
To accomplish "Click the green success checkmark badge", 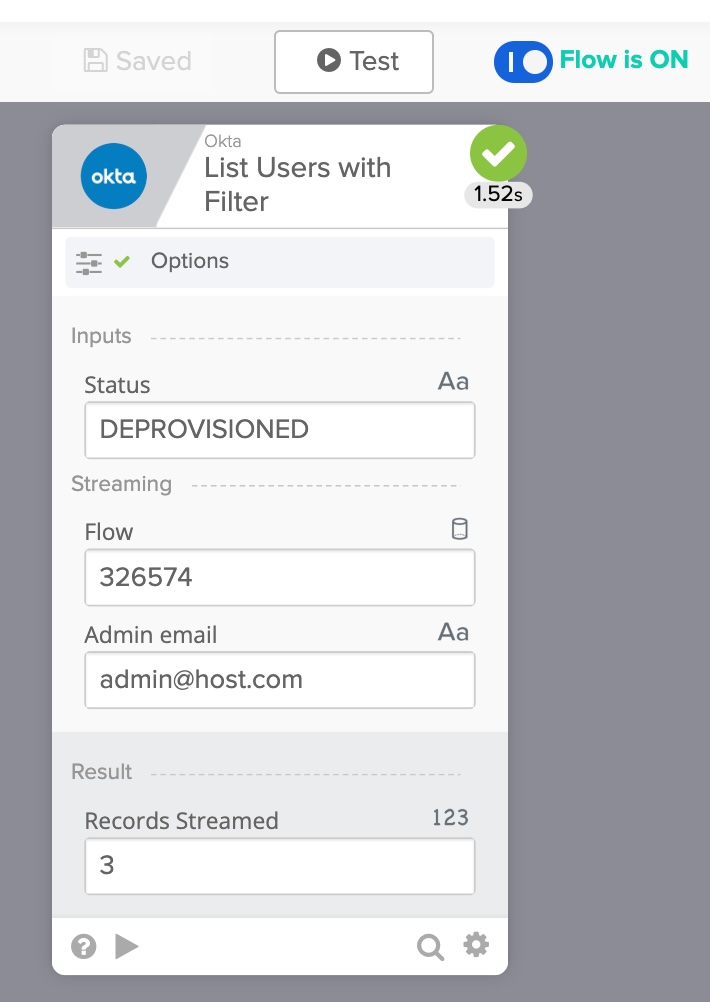I will [x=498, y=152].
